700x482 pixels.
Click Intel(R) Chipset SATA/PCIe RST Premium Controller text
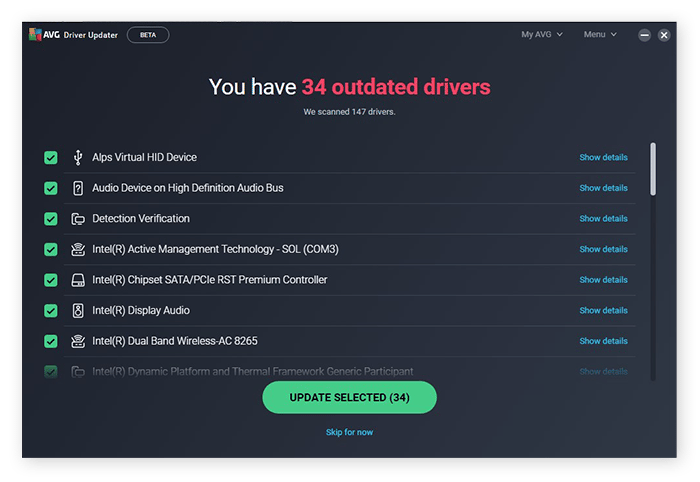coord(210,280)
